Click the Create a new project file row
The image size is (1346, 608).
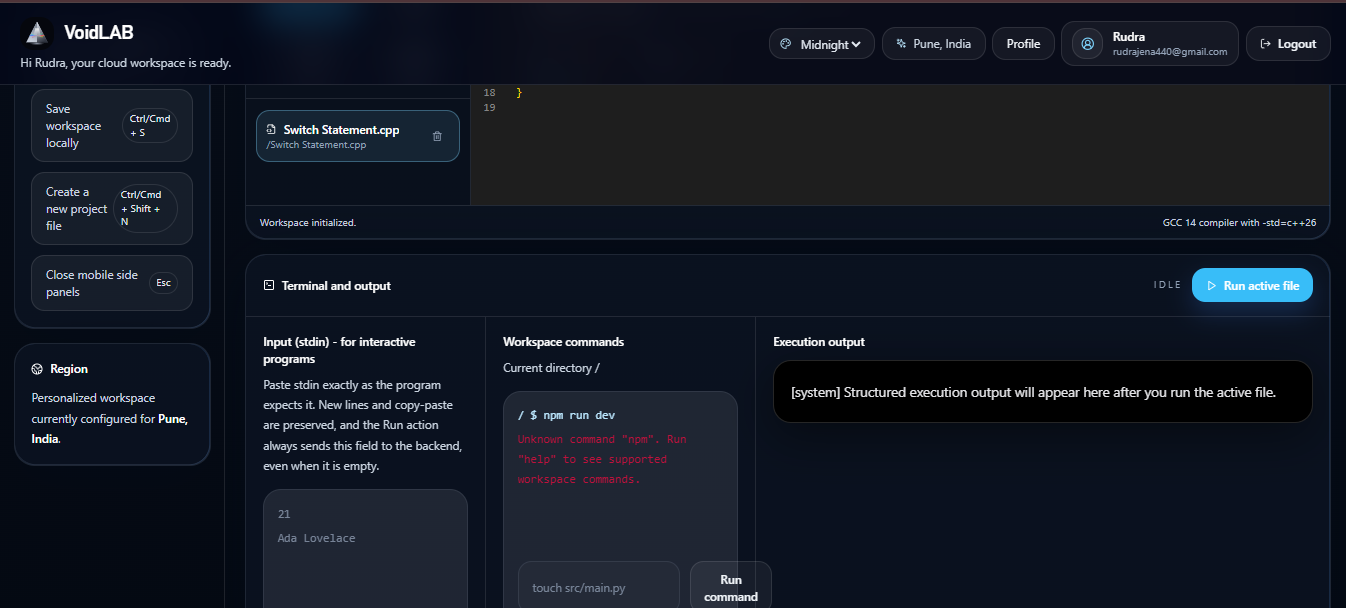point(112,209)
